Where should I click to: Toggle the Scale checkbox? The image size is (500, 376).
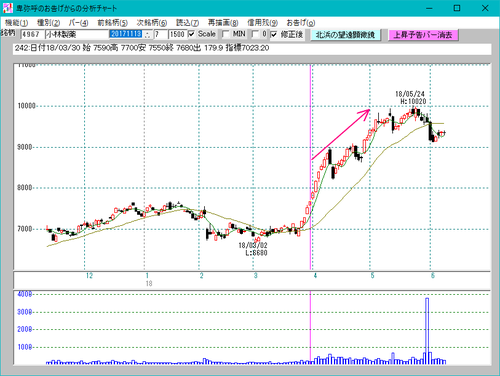click(192, 34)
